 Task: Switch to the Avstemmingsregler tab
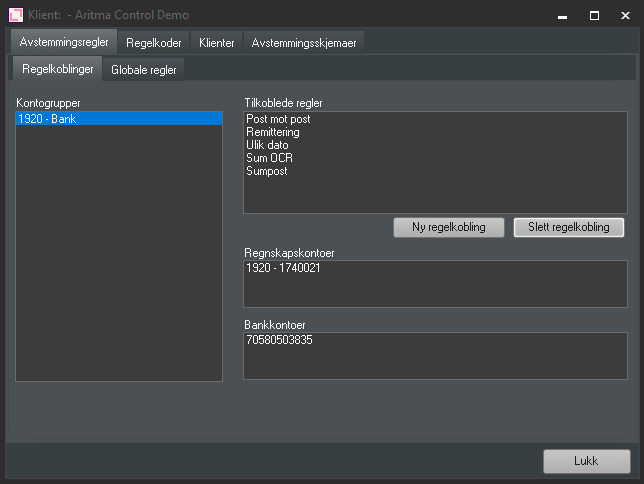point(63,42)
